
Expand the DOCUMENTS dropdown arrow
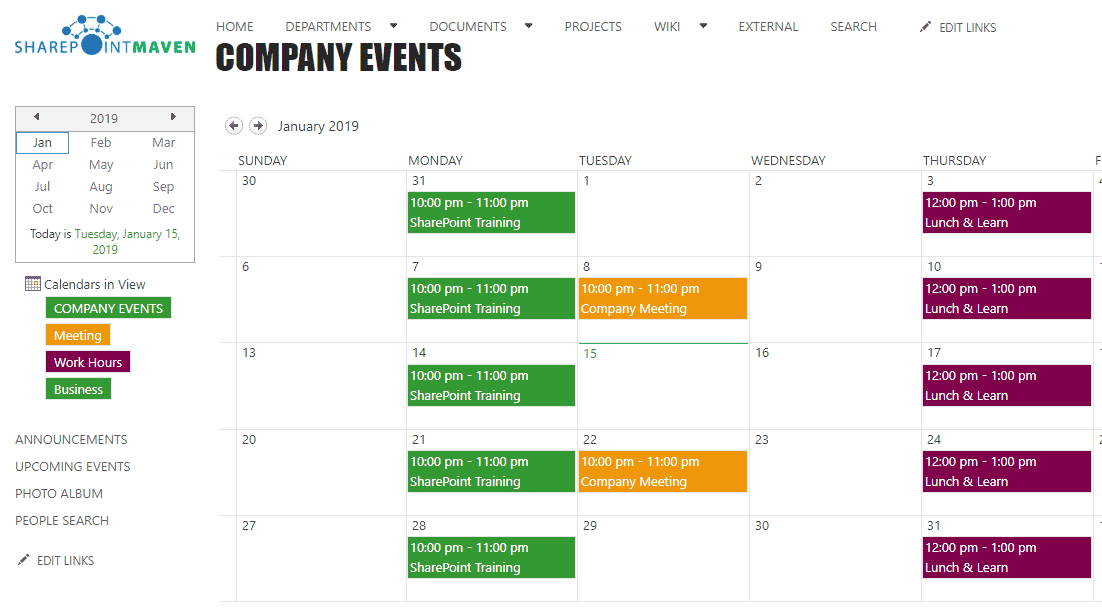[529, 26]
